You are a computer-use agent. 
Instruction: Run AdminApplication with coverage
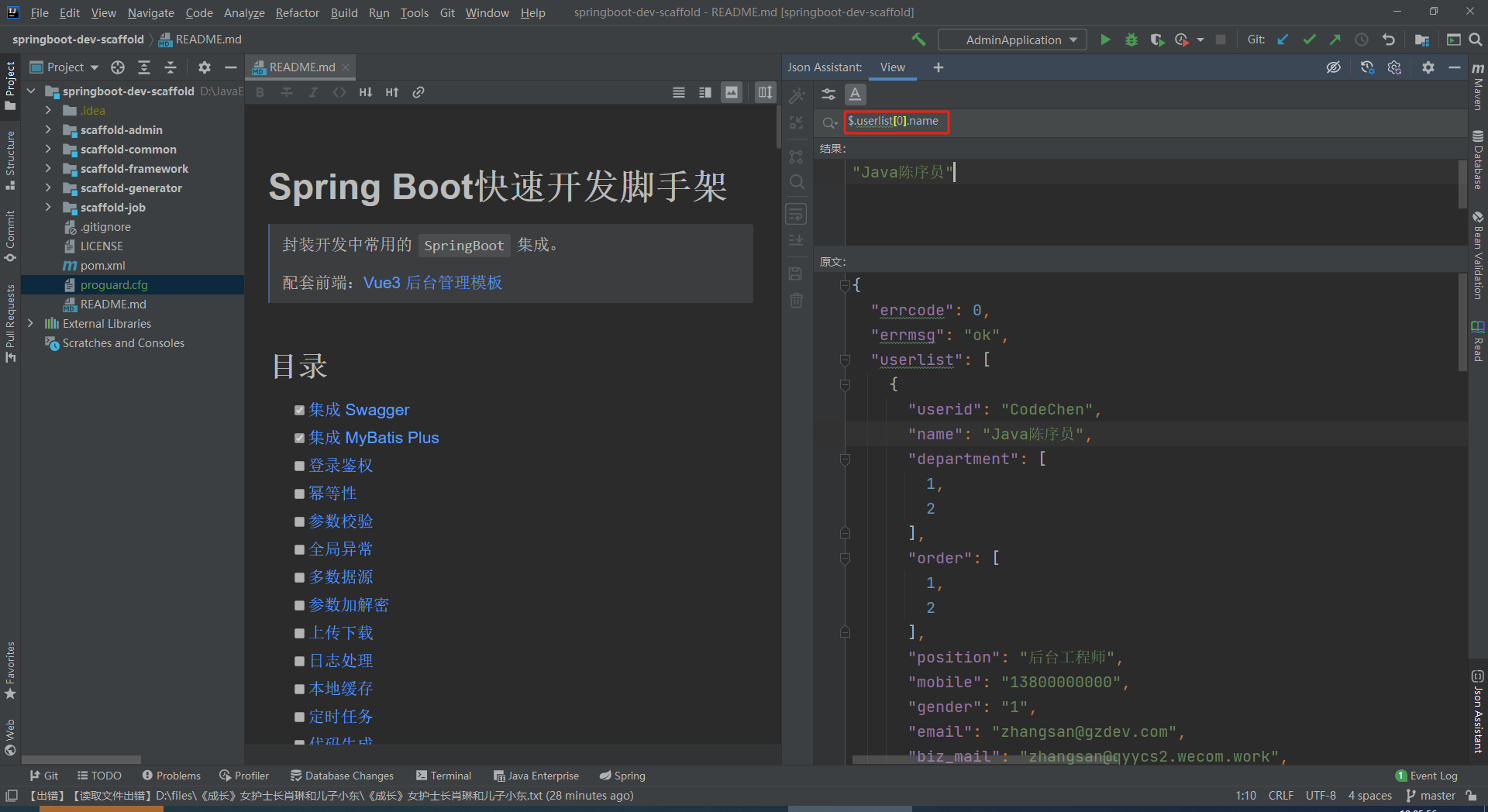coord(1158,40)
